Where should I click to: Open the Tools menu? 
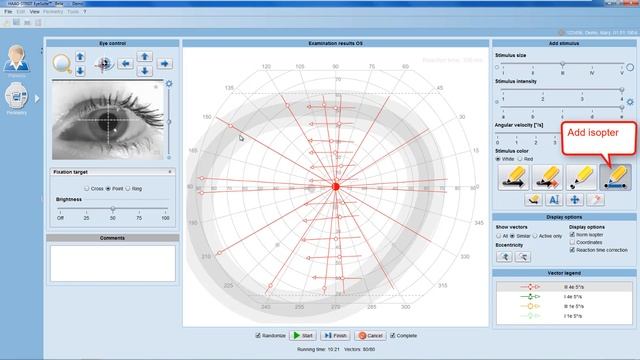click(73, 12)
